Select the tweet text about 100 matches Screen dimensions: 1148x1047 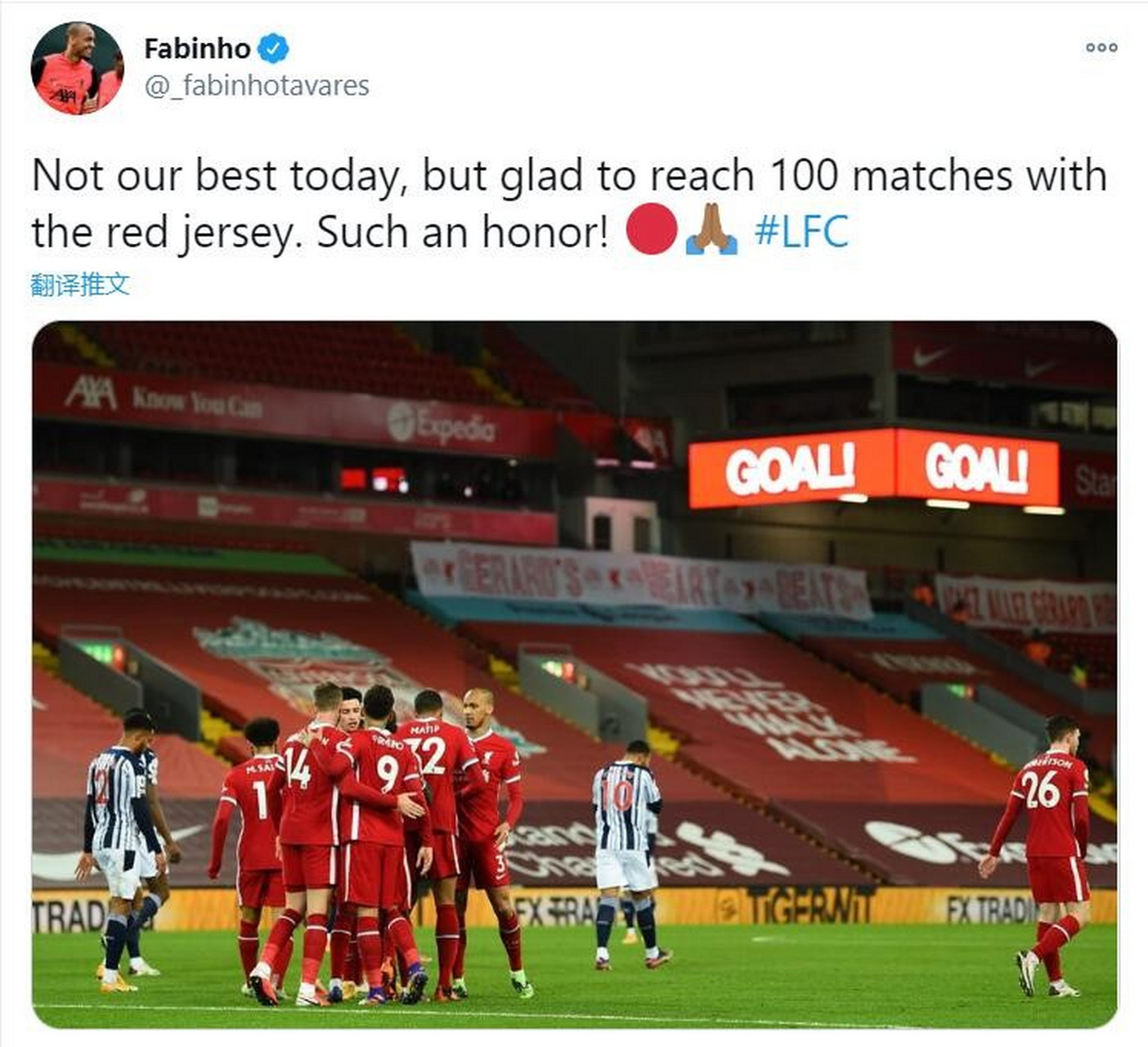tap(569, 203)
